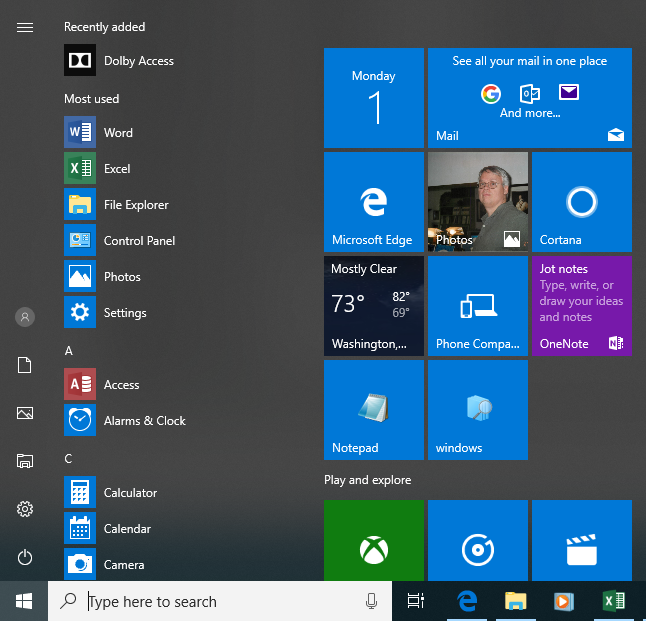Open the Washington weather tile
This screenshot has height=621, width=646.
click(x=374, y=306)
